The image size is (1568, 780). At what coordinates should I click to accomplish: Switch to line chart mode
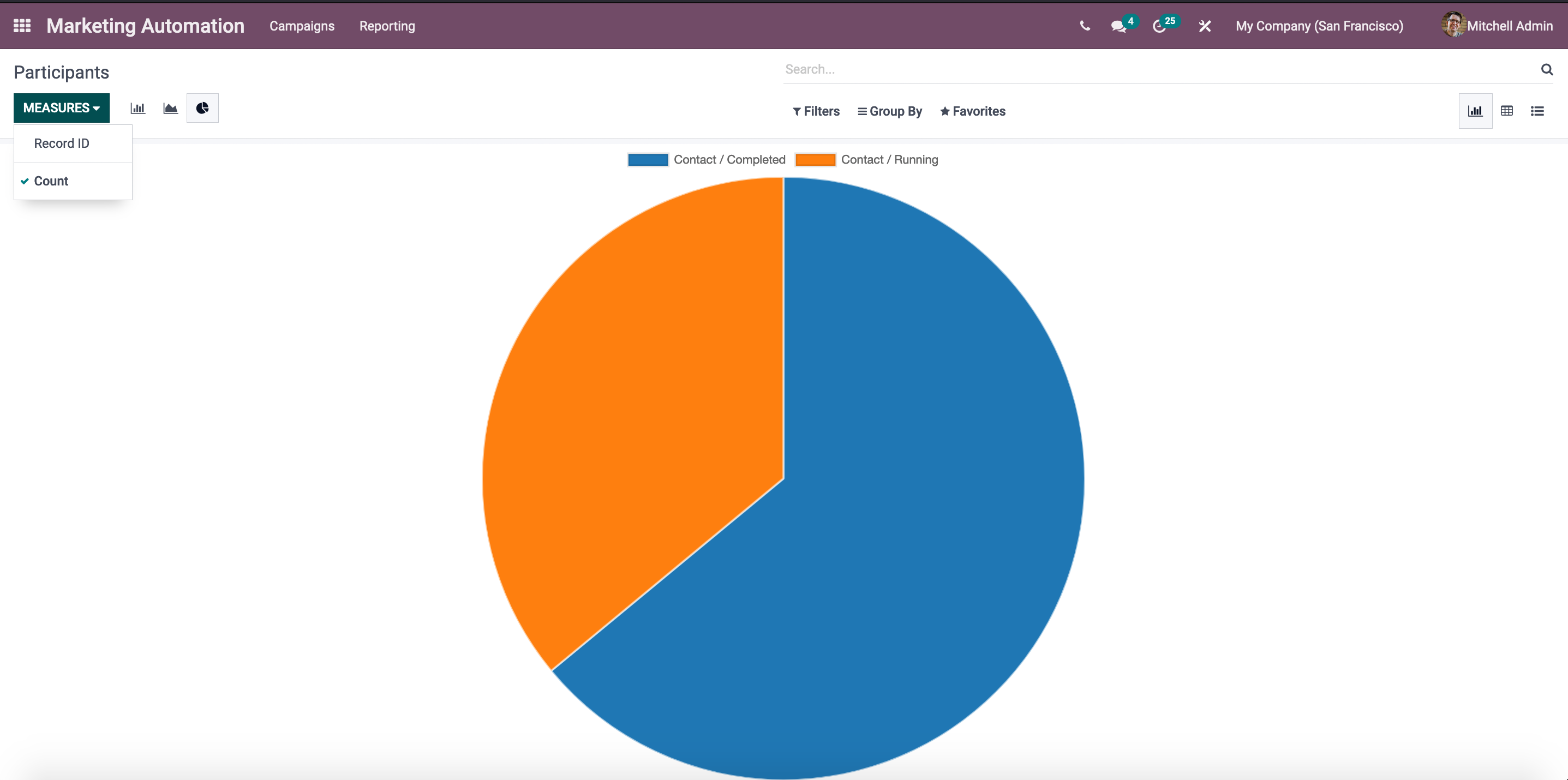coord(170,109)
